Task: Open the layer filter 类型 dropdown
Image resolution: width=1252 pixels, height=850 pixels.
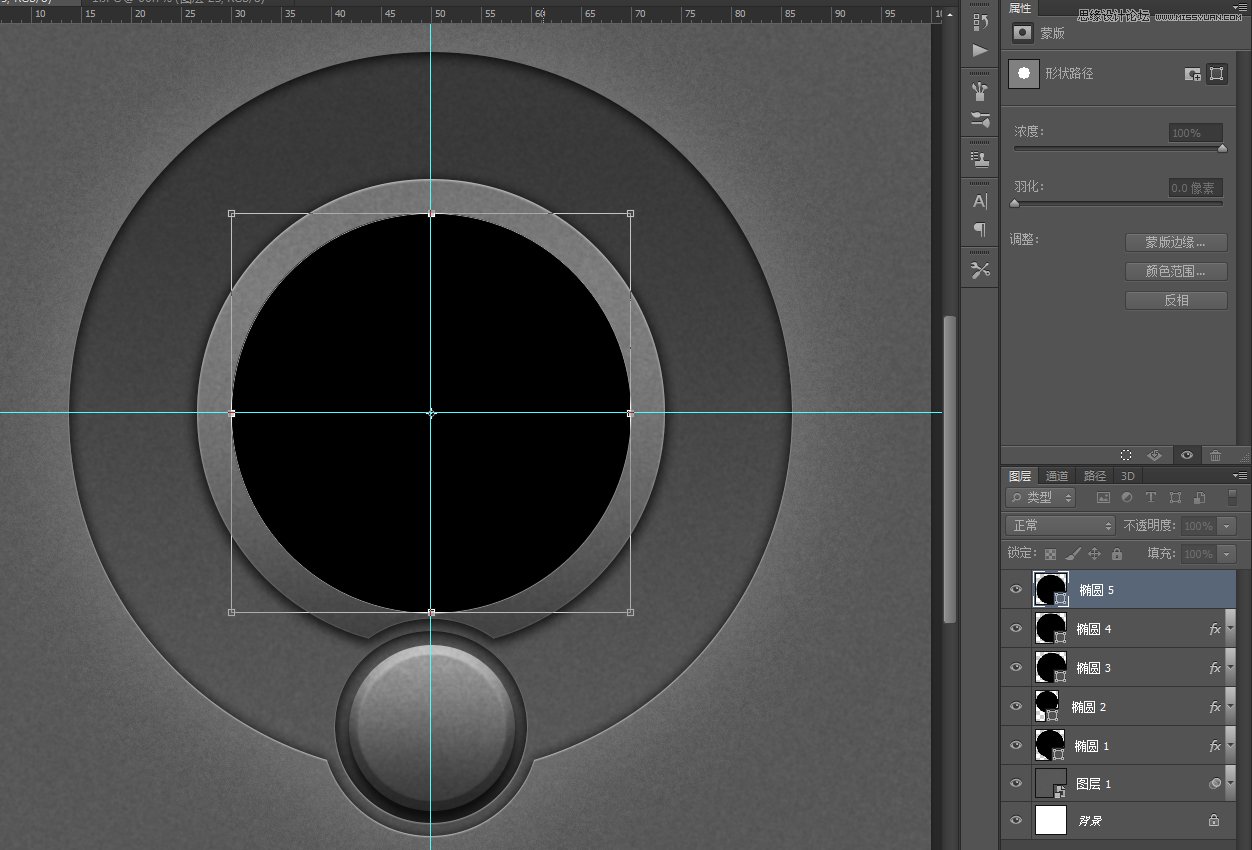Action: pyautogui.click(x=1041, y=498)
